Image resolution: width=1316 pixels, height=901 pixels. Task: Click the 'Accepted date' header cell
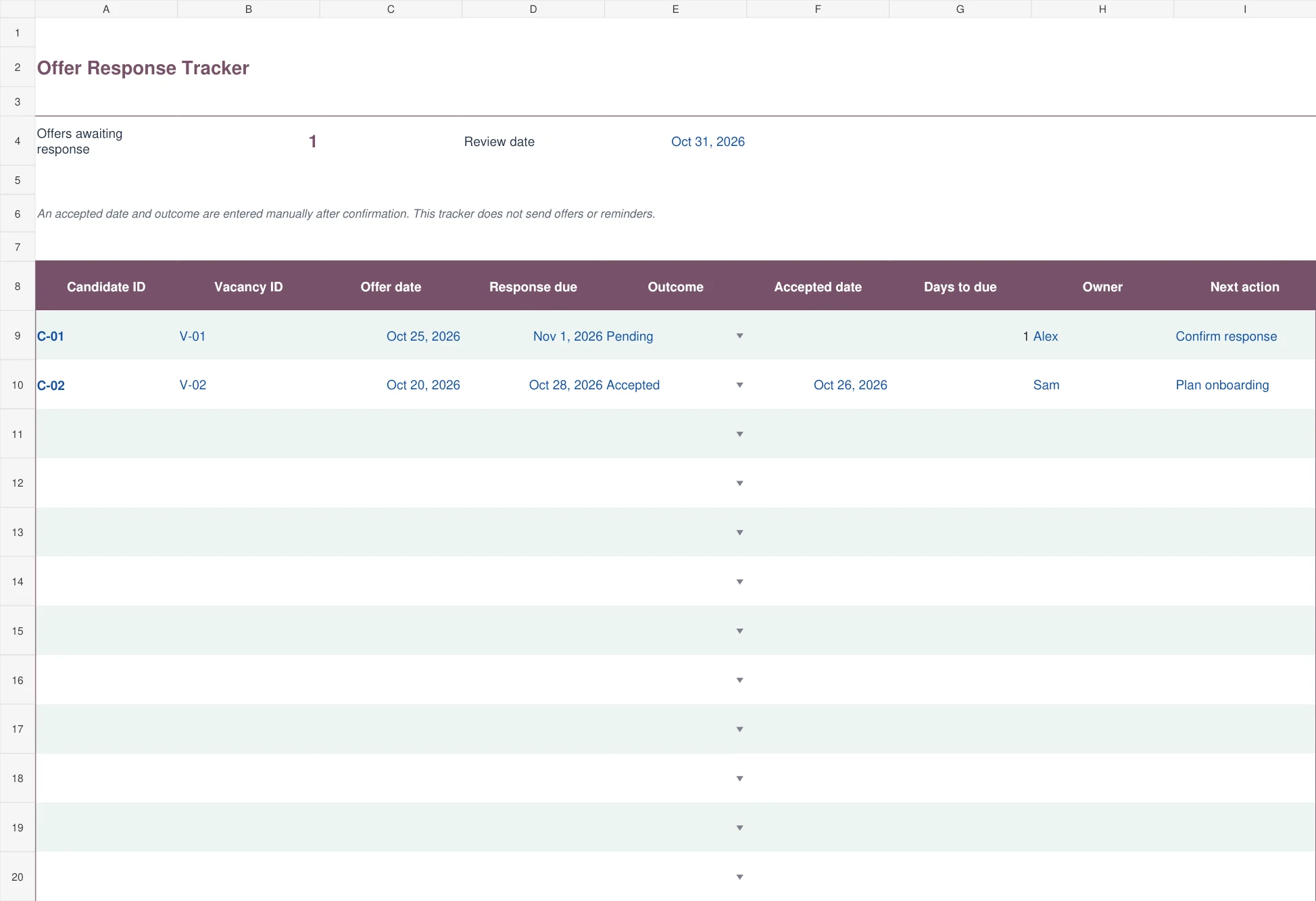point(818,287)
